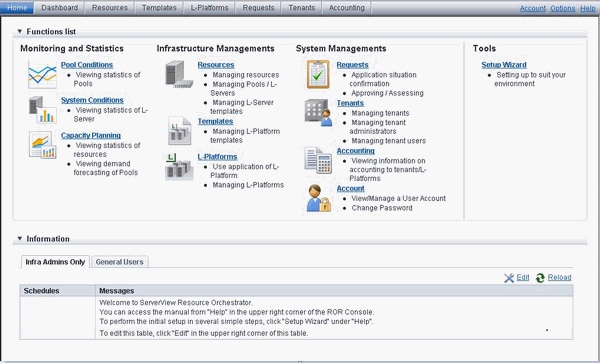Collapse the Information section

click(x=20, y=239)
